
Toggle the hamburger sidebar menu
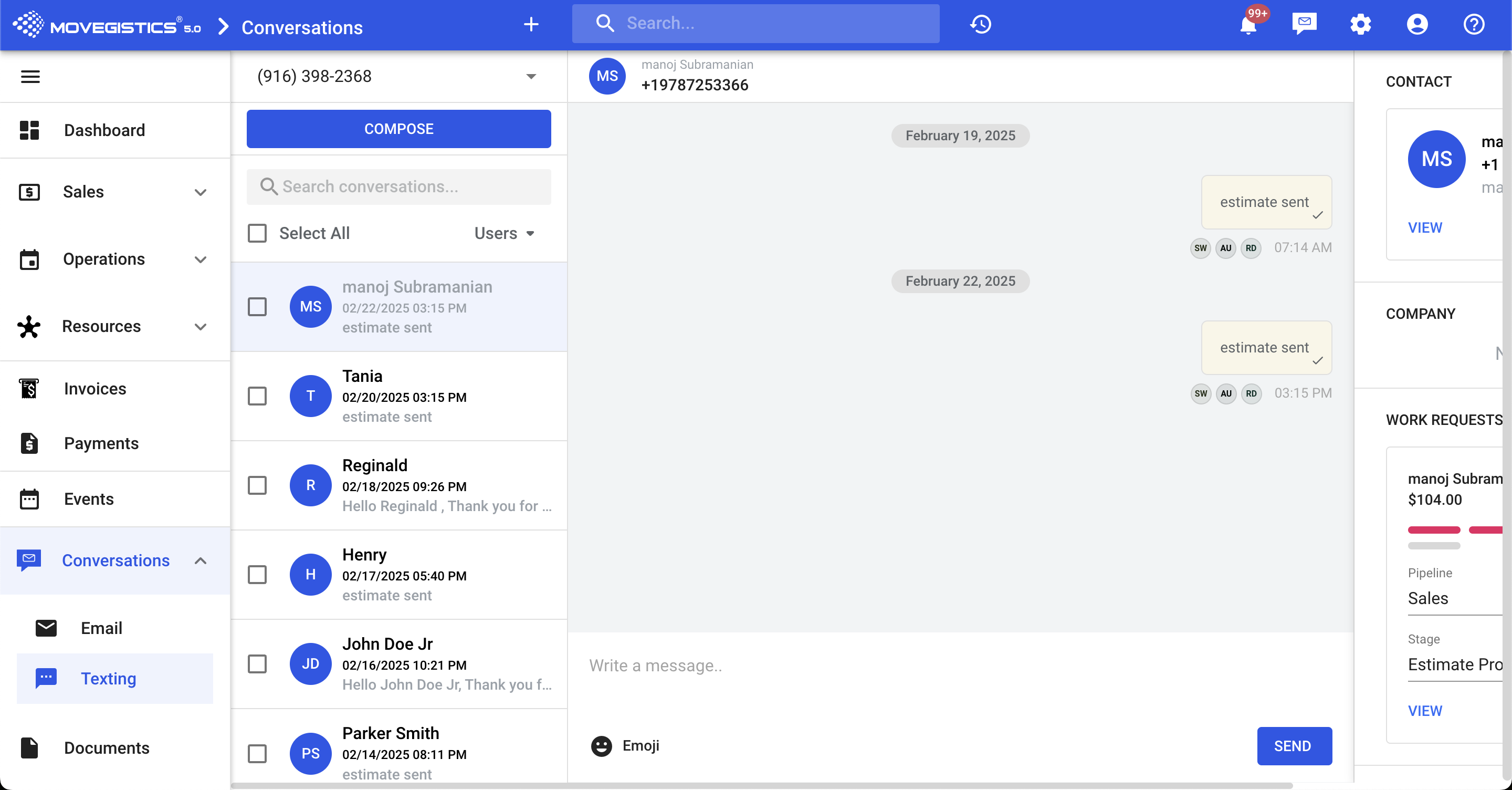(x=30, y=76)
